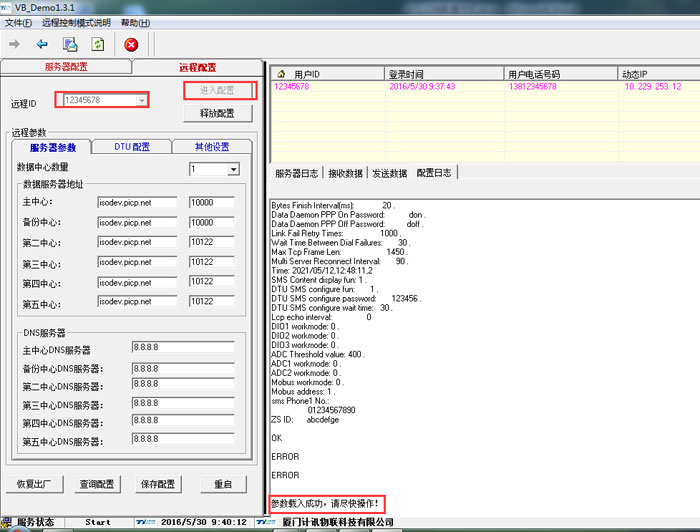This screenshot has width=700, height=532.
Task: Click the gray right arrow toolbar icon
Action: (x=14, y=44)
